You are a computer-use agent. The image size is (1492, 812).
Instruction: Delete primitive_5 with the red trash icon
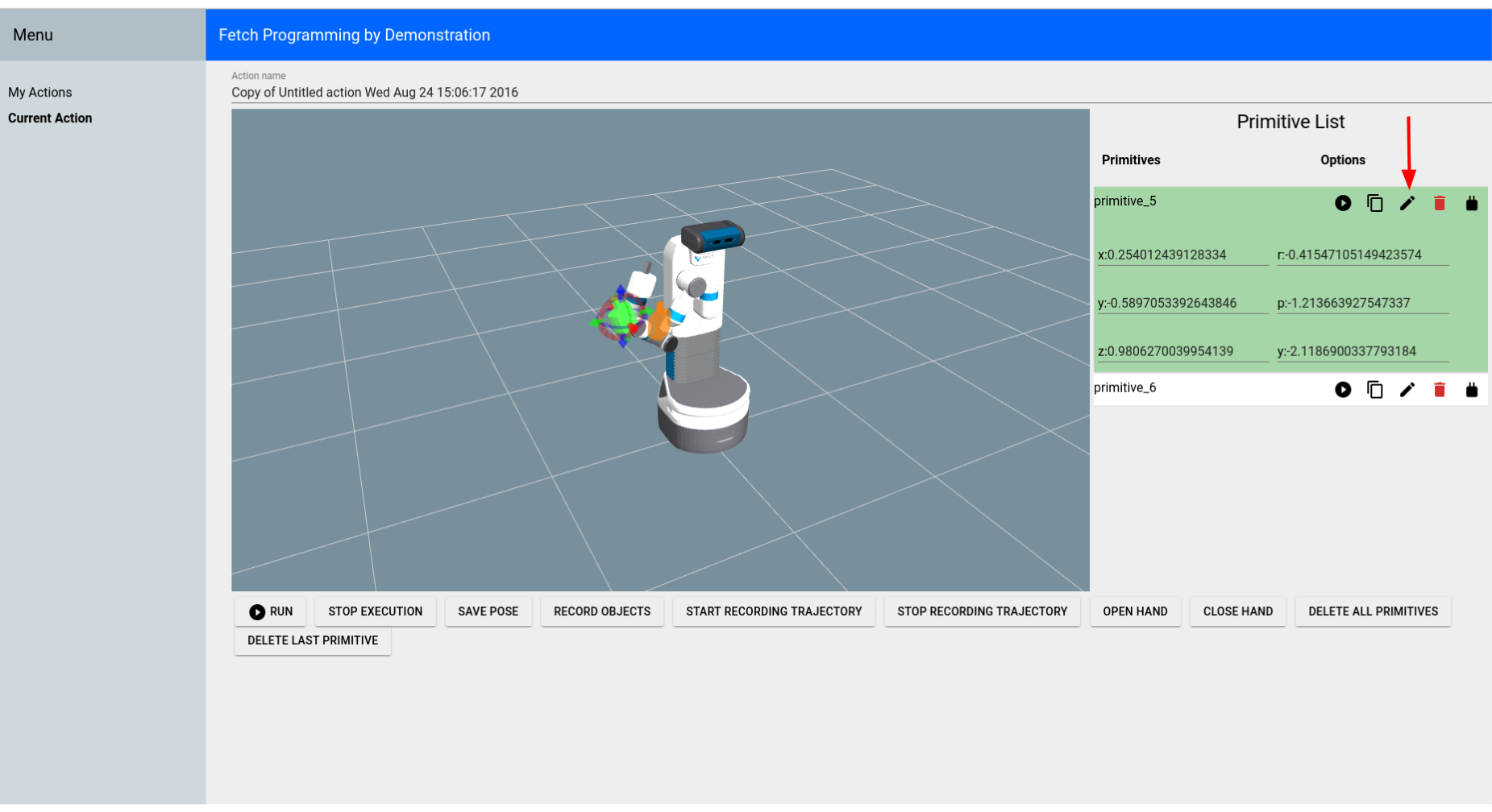(x=1440, y=203)
